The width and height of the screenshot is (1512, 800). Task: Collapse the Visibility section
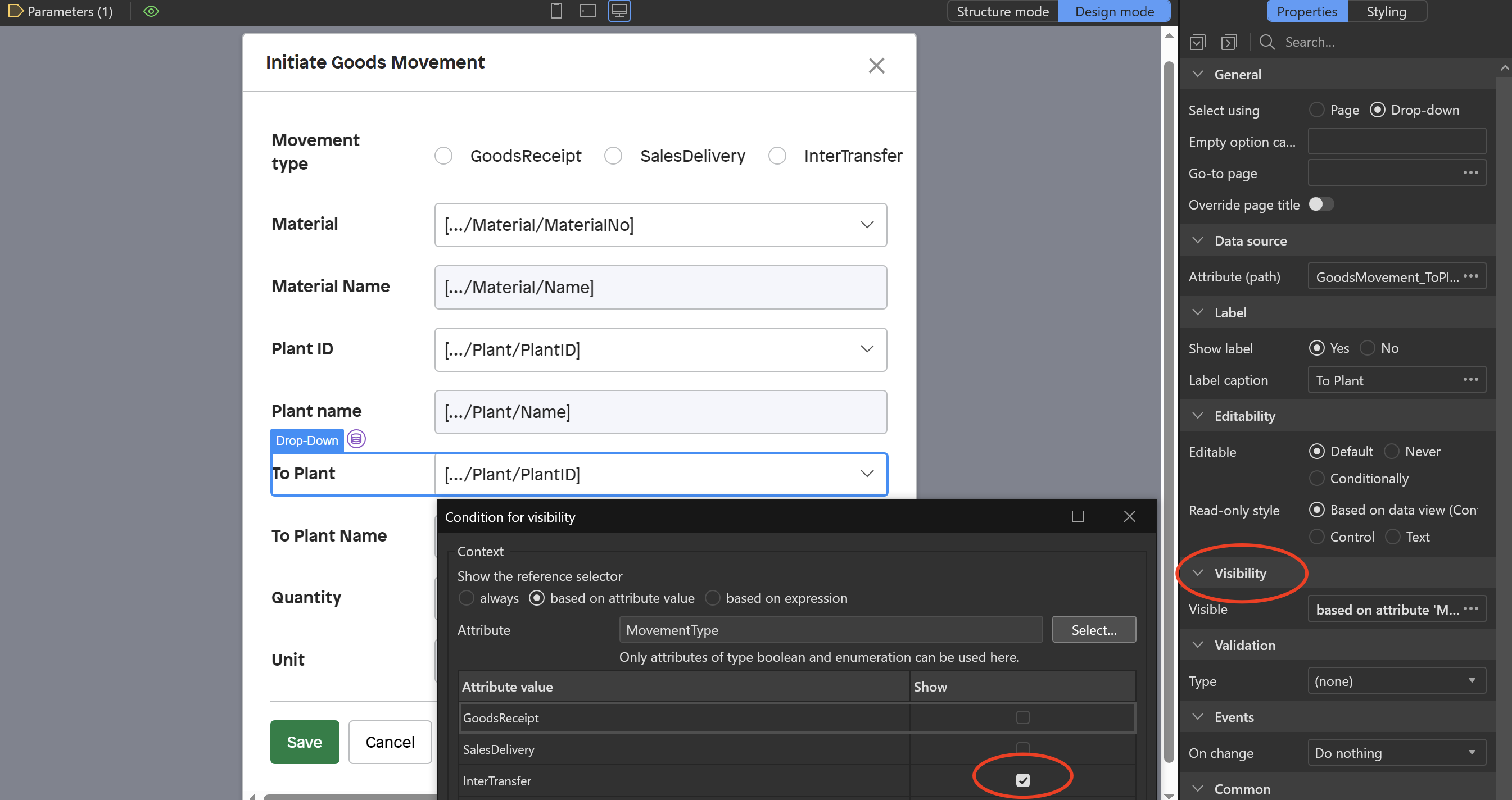point(1198,573)
